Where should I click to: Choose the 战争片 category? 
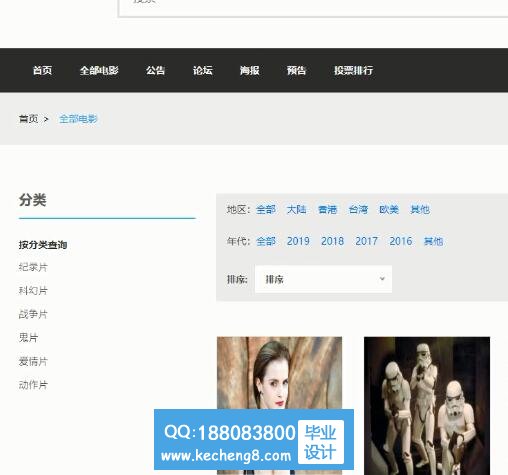pyautogui.click(x=33, y=314)
